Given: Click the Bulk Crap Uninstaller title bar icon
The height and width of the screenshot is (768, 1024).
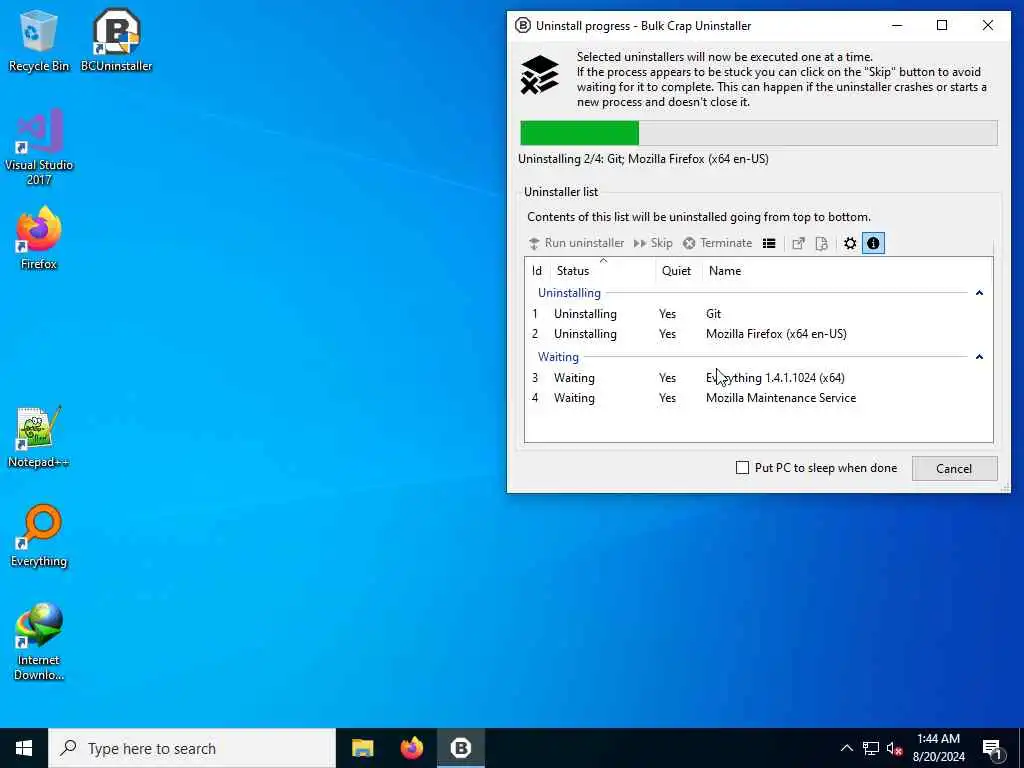Looking at the screenshot, I should (522, 25).
